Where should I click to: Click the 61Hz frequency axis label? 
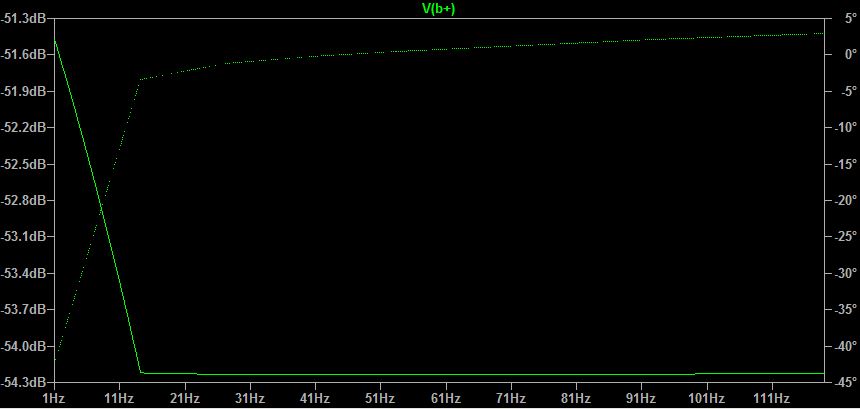pyautogui.click(x=446, y=397)
